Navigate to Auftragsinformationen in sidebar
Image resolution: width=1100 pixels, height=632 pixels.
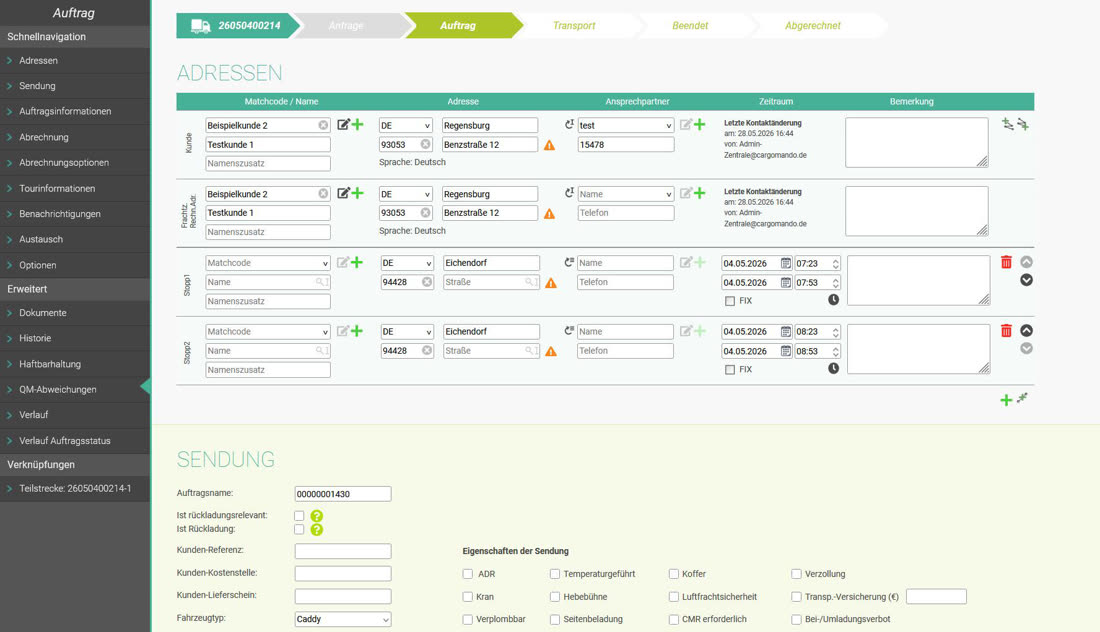tap(75, 112)
